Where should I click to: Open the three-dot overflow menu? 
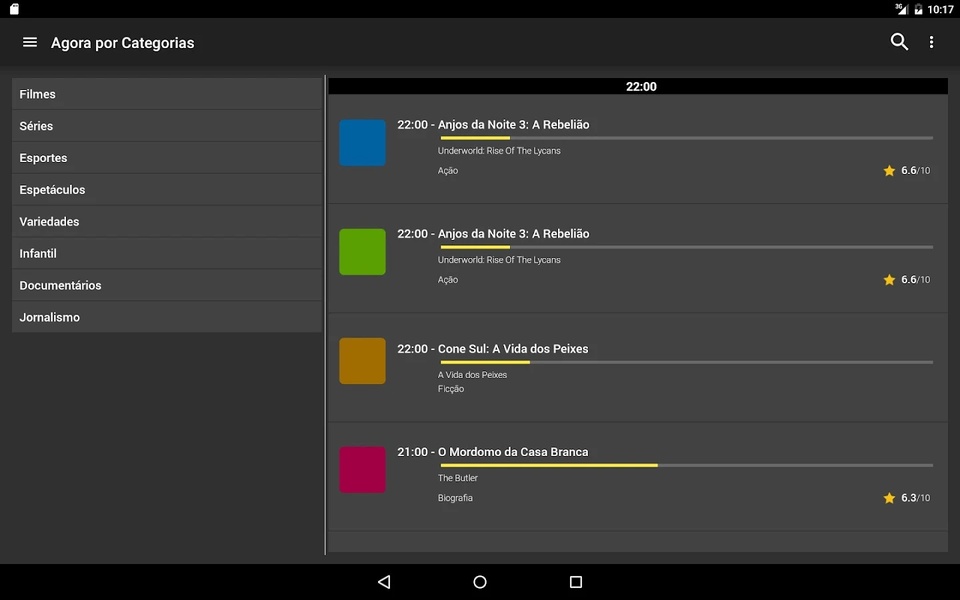click(931, 42)
